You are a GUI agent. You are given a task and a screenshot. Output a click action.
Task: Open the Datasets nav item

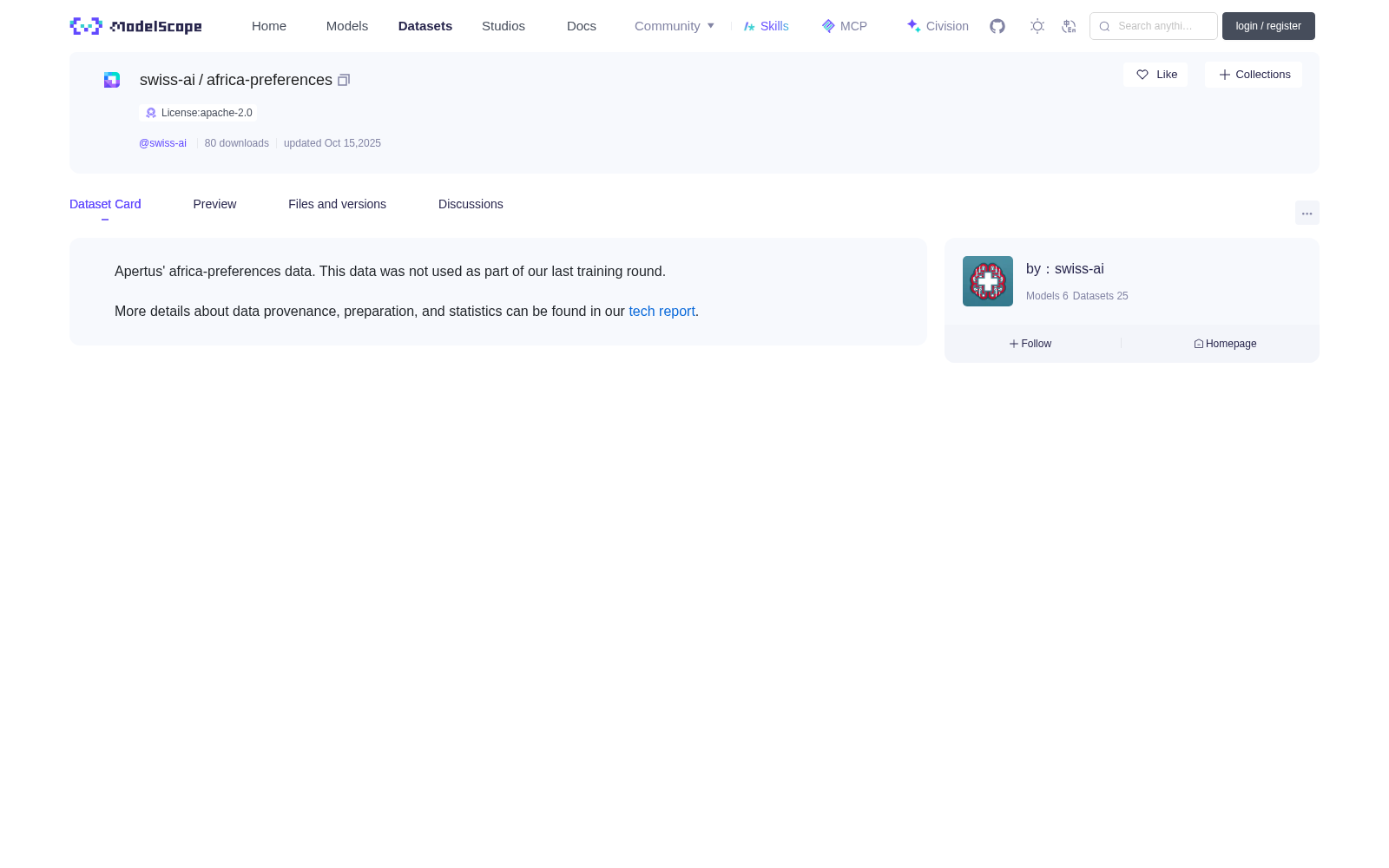click(x=425, y=26)
